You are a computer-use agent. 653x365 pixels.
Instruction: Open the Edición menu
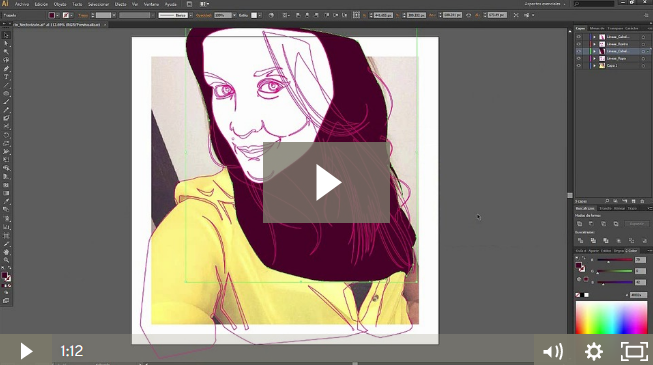41,4
